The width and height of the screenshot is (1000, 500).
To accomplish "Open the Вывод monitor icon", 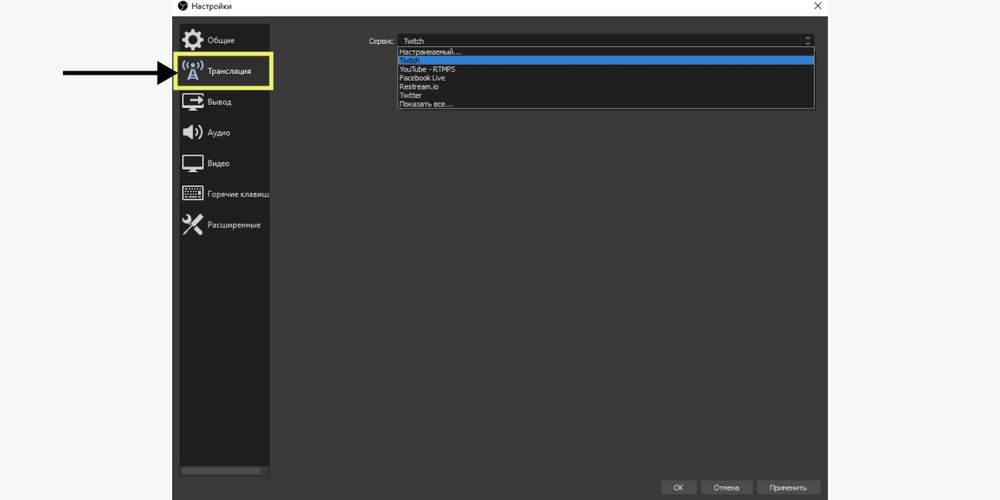I will pos(193,102).
